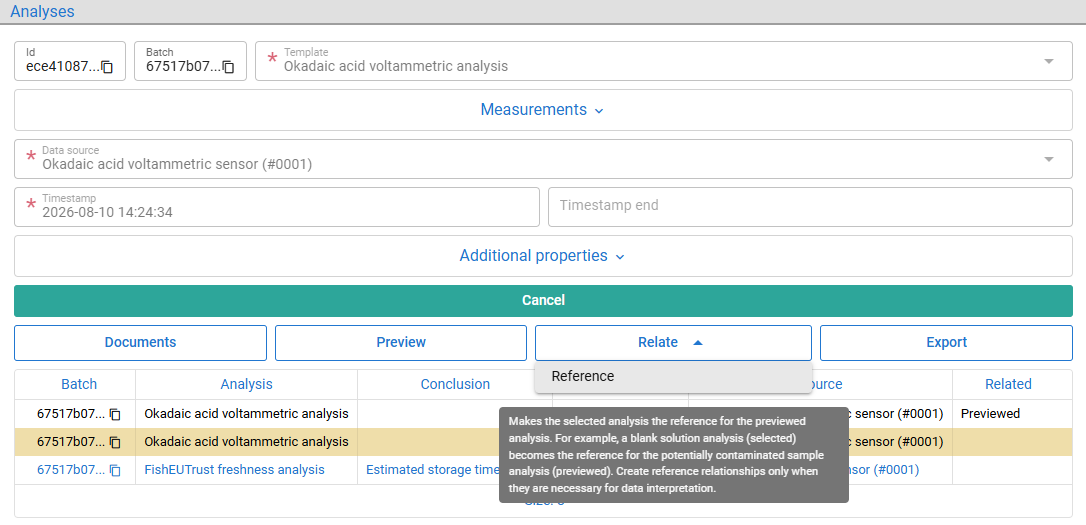Copy batch id in FishEUTrust row

[115, 470]
